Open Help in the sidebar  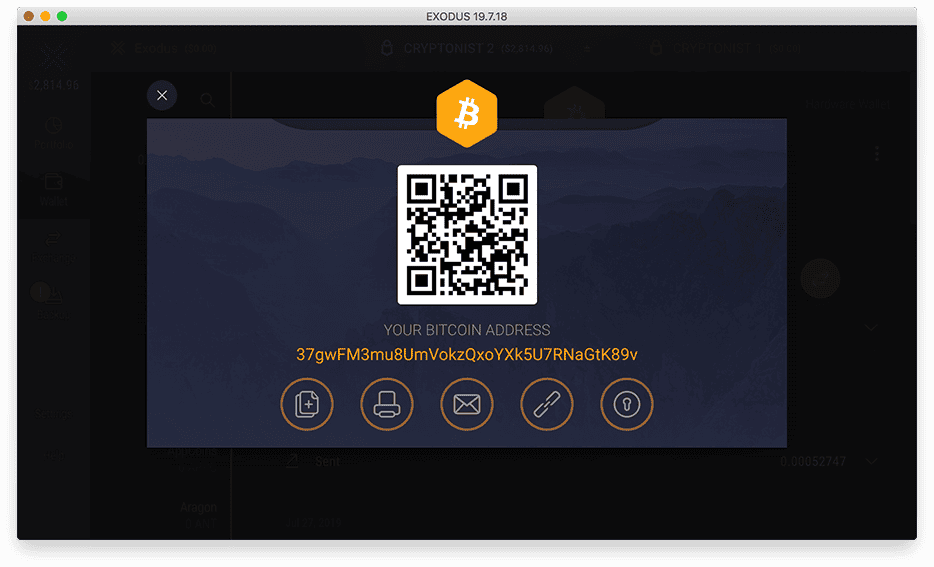[54, 456]
